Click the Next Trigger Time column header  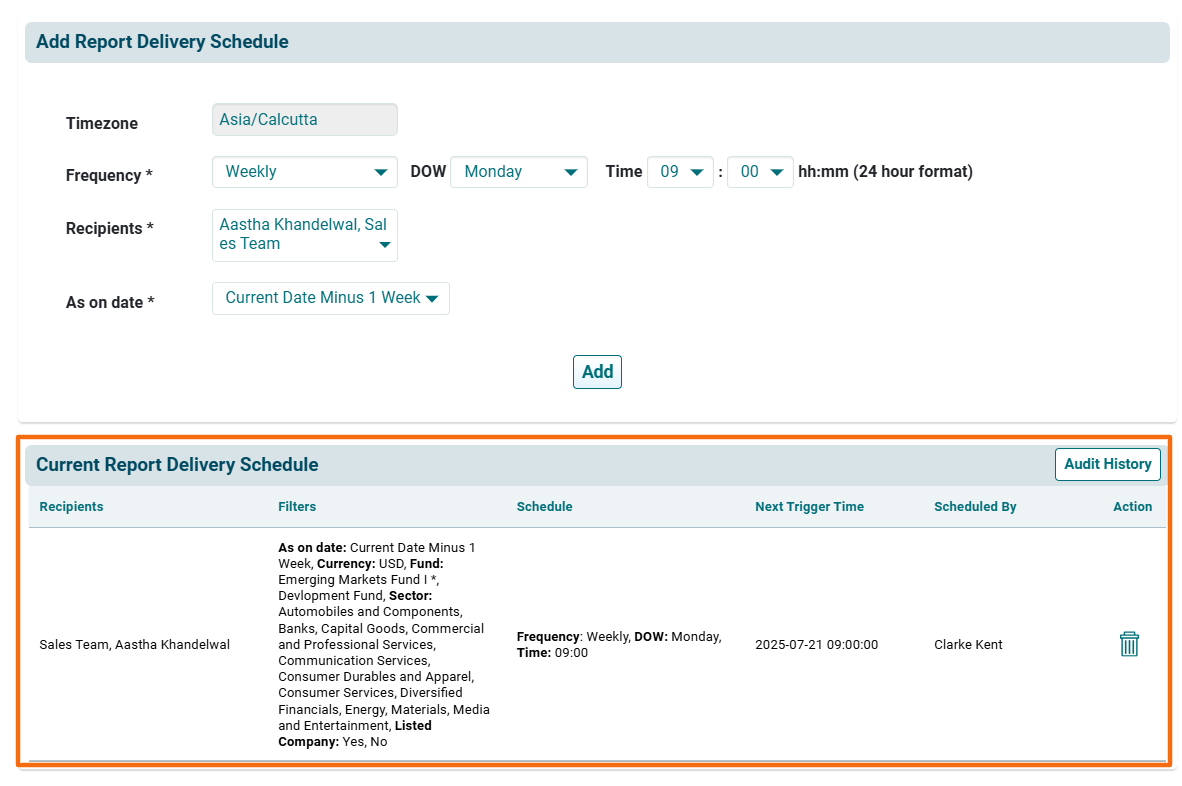coord(809,507)
